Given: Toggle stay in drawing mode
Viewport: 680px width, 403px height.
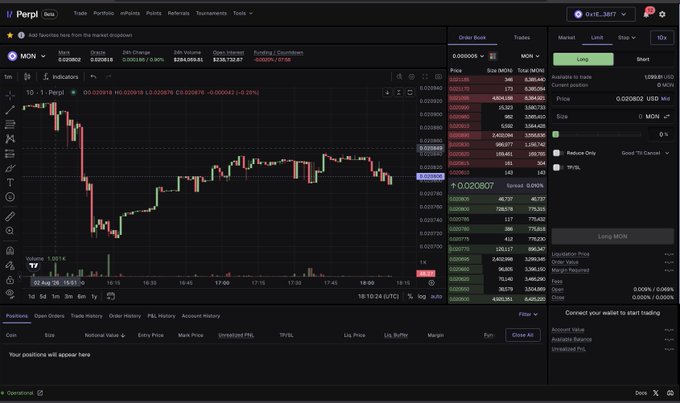Looking at the screenshot, I should 10,265.
